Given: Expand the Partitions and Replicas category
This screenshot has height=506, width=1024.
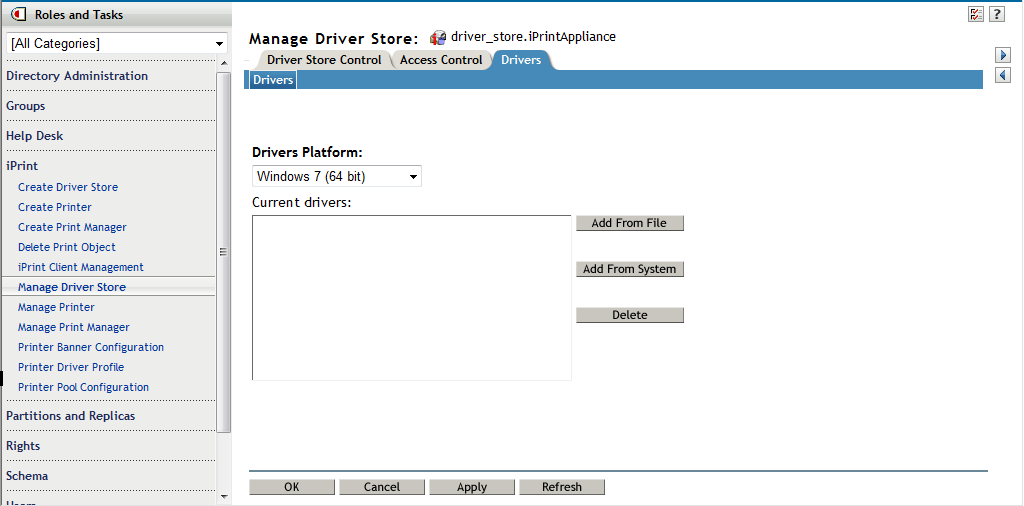Looking at the screenshot, I should pos(71,416).
